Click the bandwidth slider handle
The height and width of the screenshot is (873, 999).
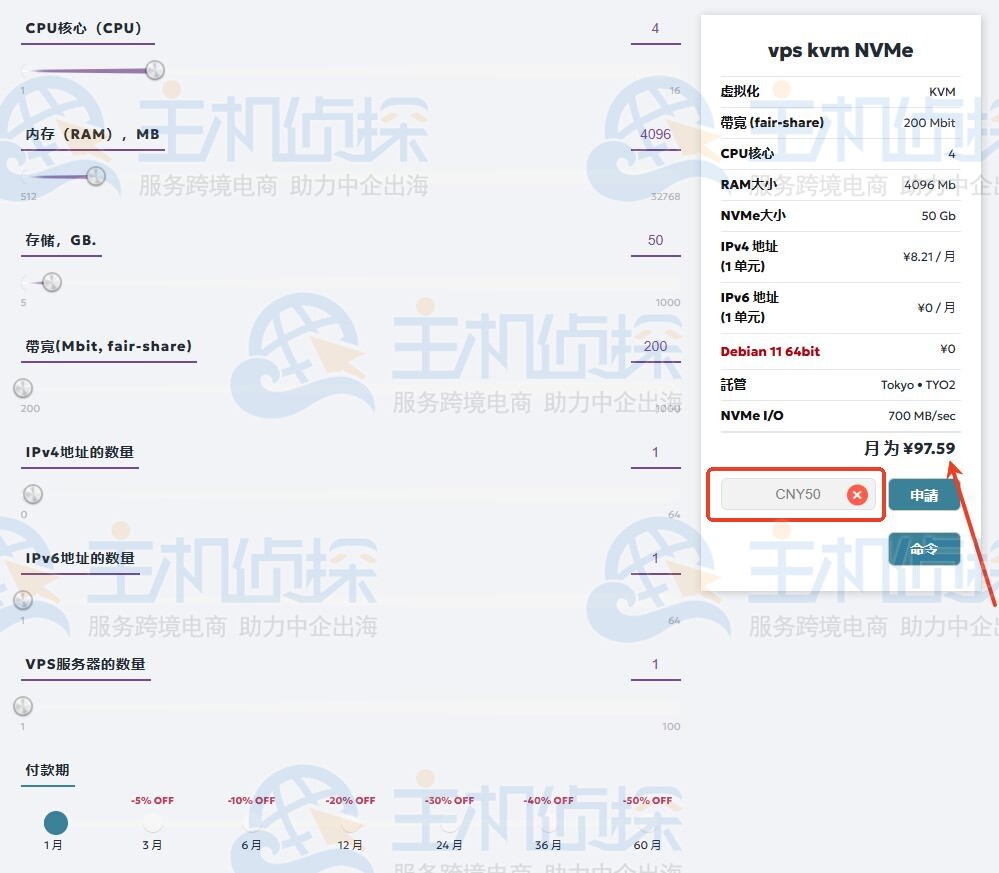pos(23,388)
